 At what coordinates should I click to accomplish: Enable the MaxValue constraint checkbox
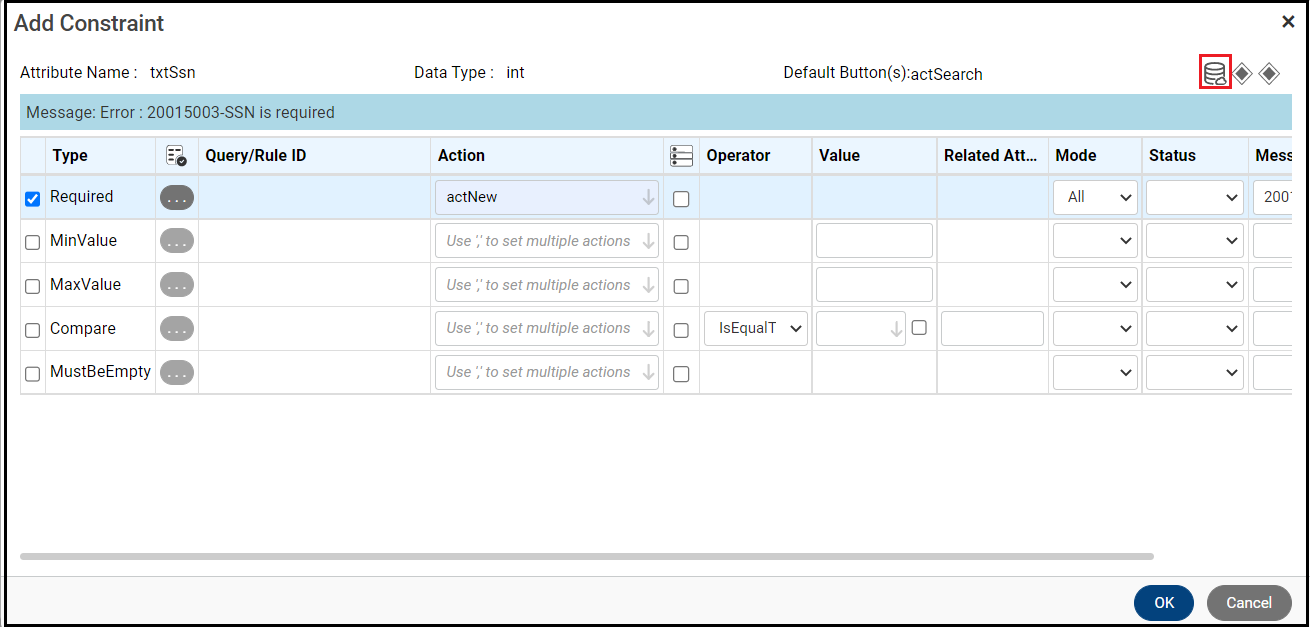tap(33, 286)
